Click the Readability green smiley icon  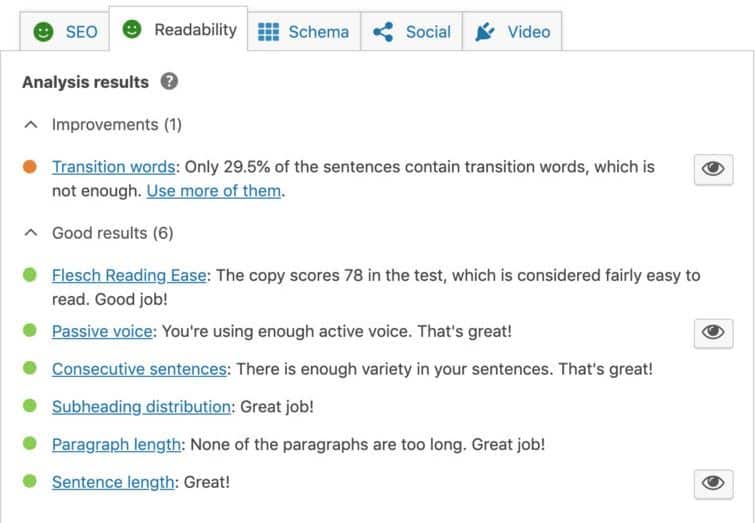click(132, 29)
